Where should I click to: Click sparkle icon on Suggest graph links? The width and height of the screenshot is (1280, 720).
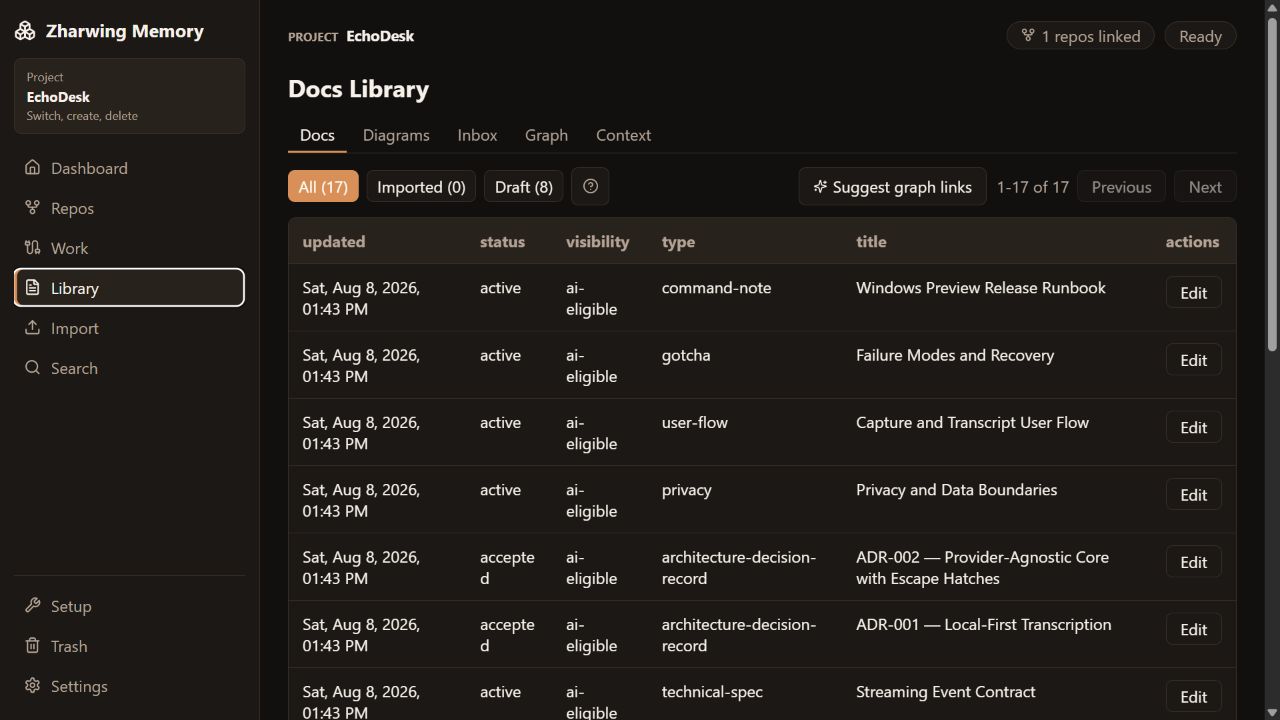pos(820,187)
